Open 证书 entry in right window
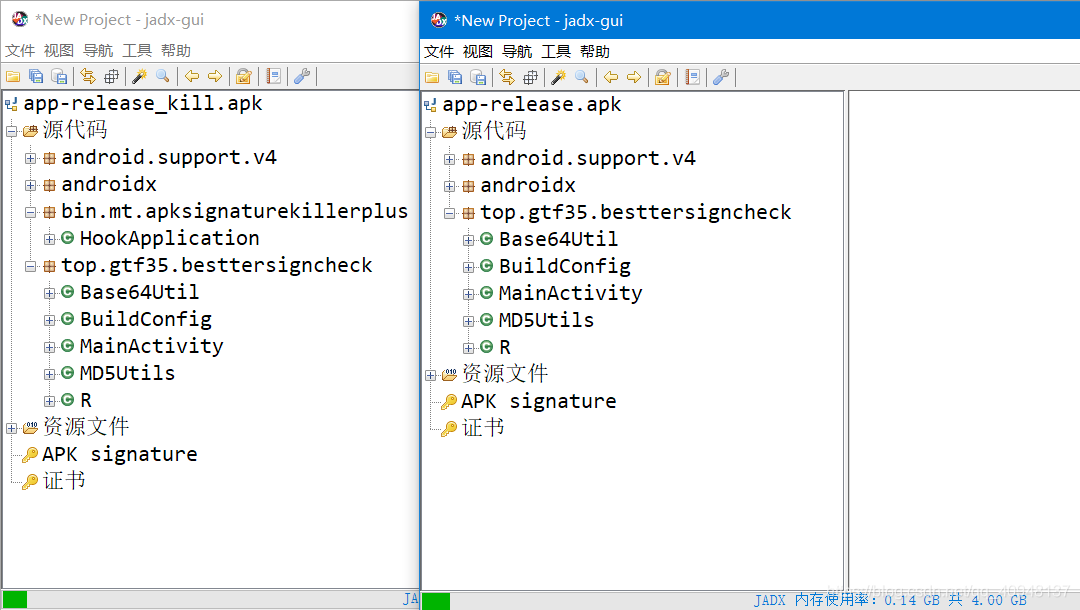This screenshot has width=1080, height=610. [483, 428]
